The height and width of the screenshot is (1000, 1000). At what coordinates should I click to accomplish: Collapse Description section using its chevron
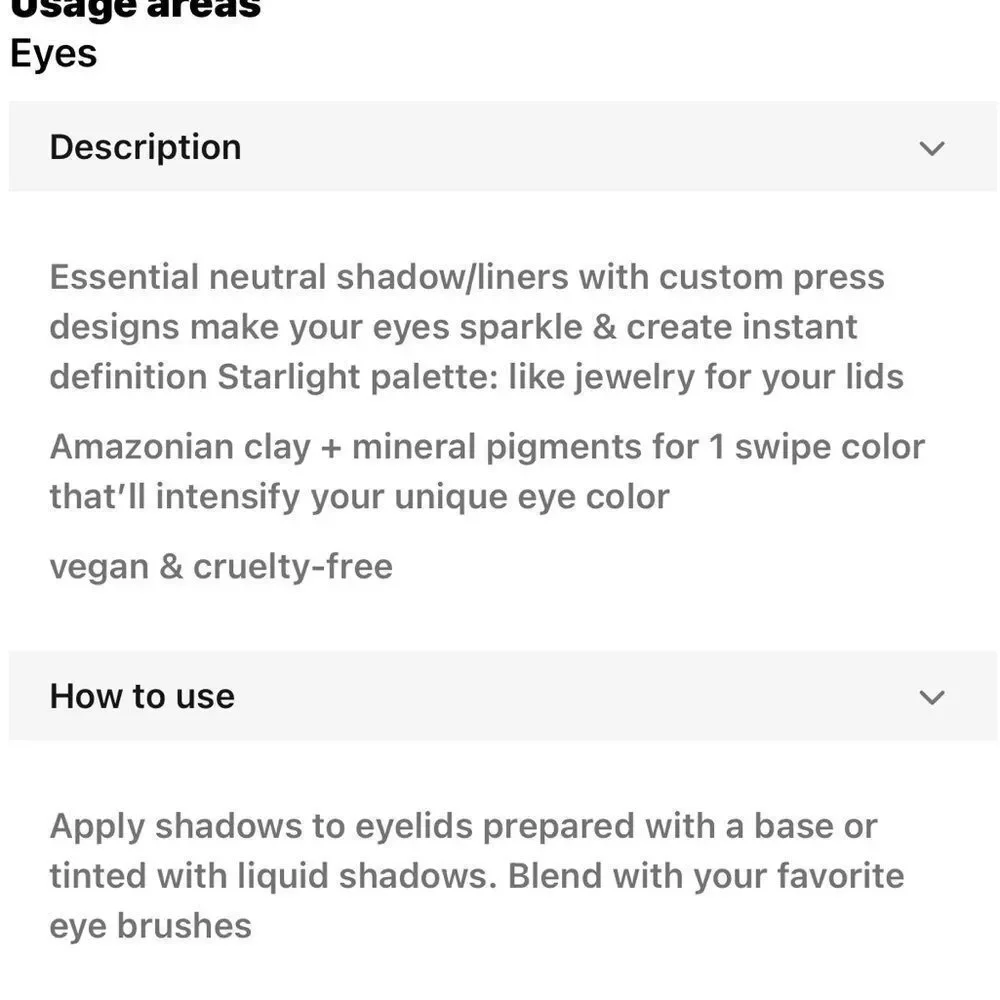point(932,148)
